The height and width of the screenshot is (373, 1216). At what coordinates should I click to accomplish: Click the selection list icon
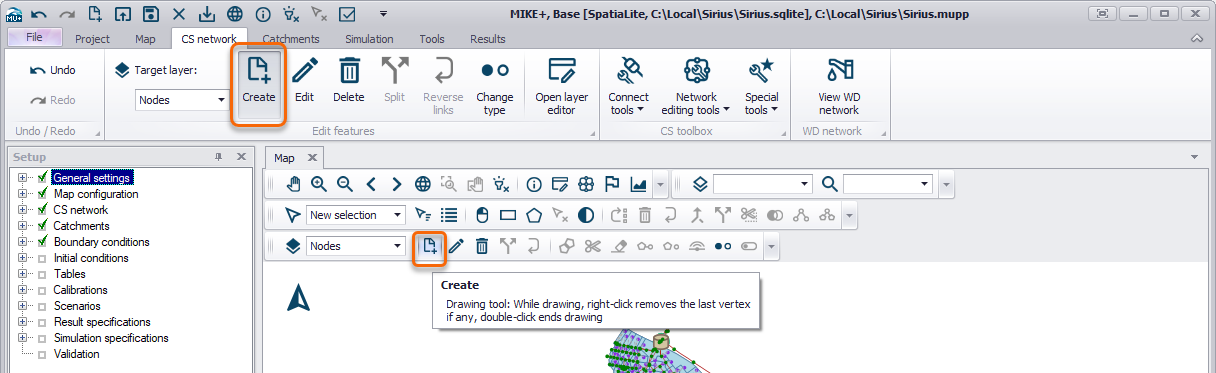tap(449, 215)
